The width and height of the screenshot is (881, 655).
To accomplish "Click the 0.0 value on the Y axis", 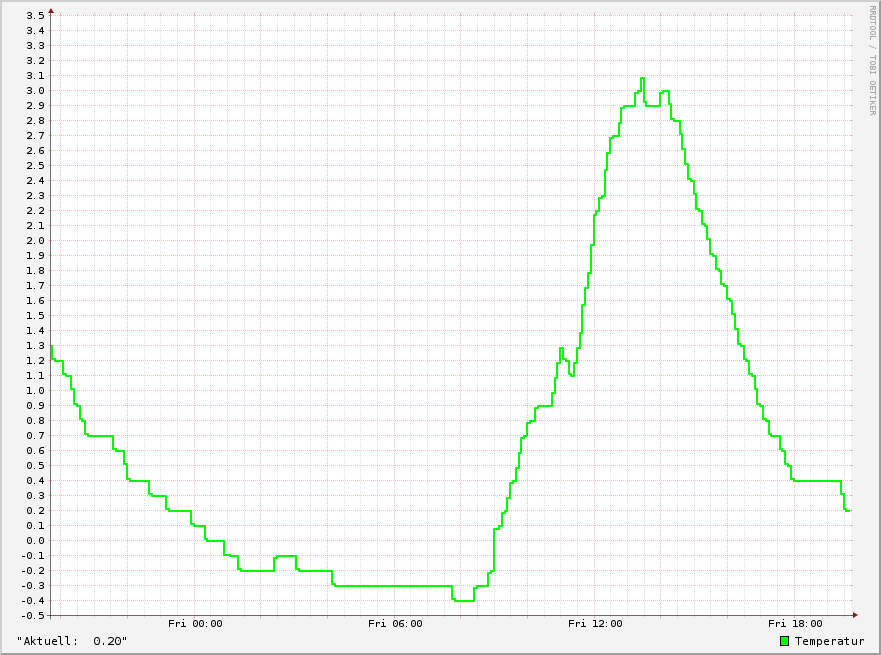I will (35, 540).
